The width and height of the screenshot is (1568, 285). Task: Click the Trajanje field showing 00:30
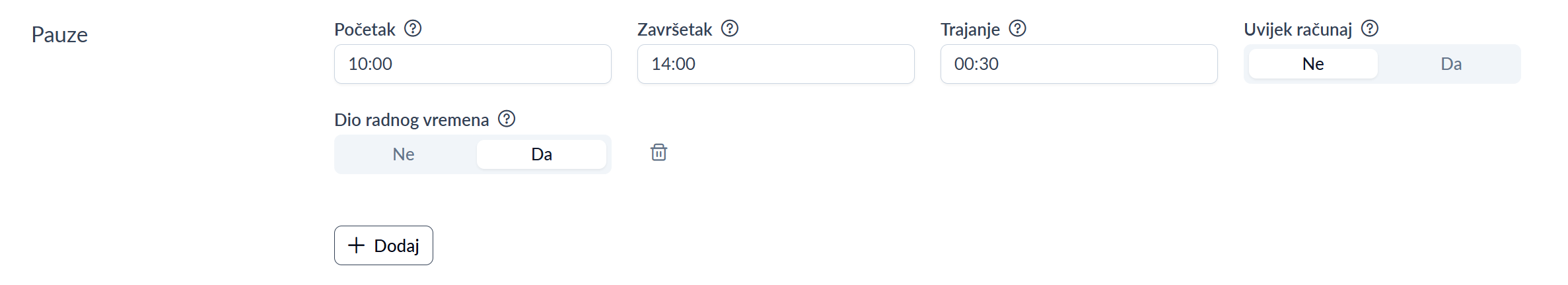point(1079,64)
